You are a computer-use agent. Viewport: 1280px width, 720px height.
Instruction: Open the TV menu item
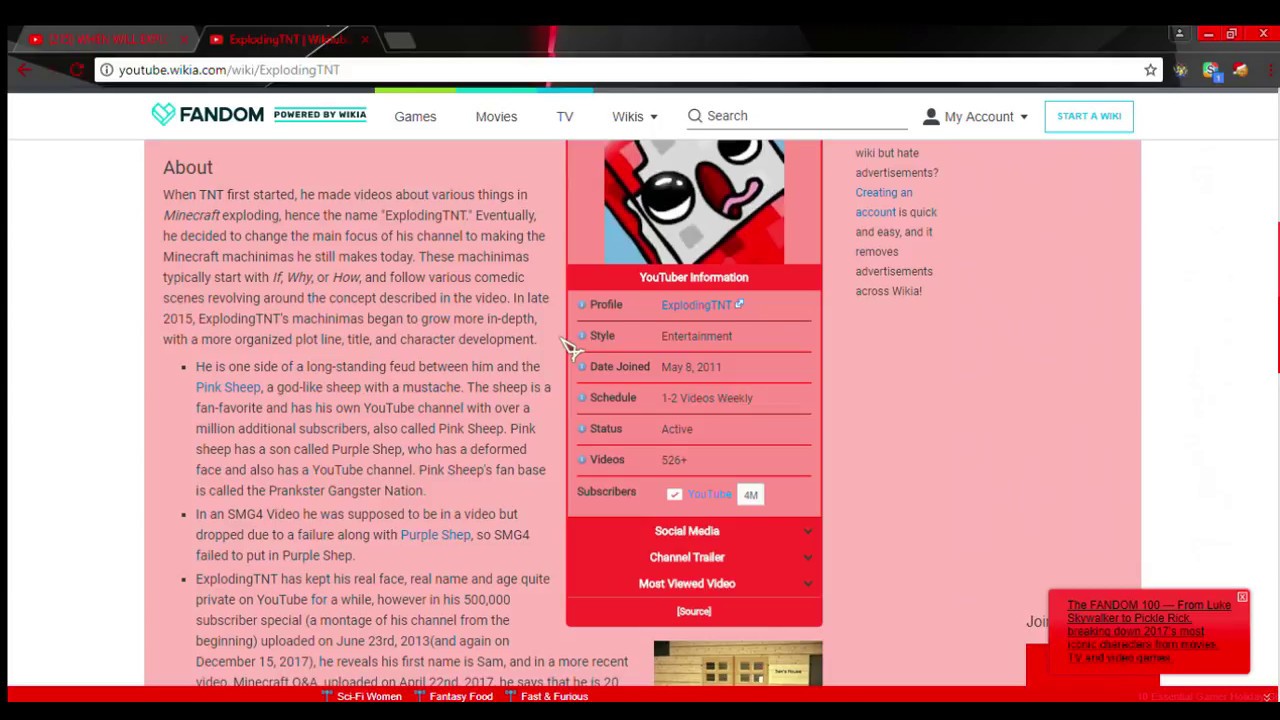coord(565,117)
